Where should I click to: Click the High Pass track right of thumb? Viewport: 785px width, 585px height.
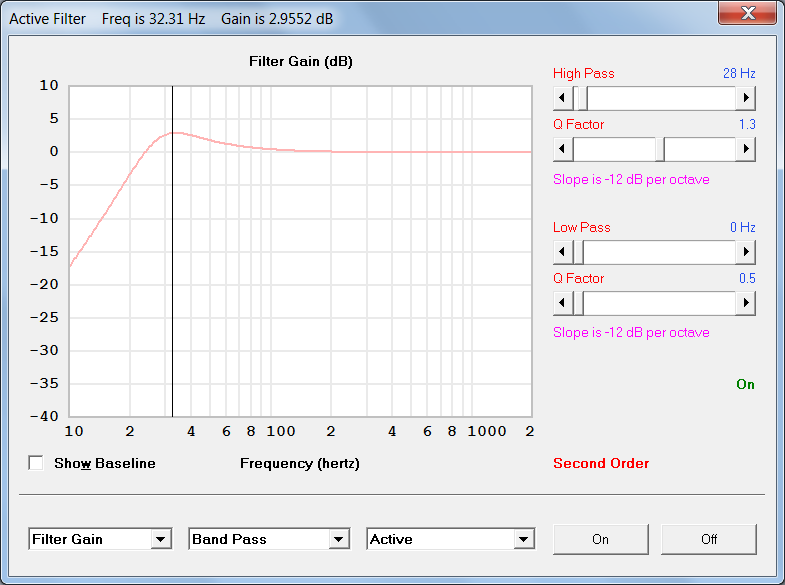pyautogui.click(x=661, y=98)
